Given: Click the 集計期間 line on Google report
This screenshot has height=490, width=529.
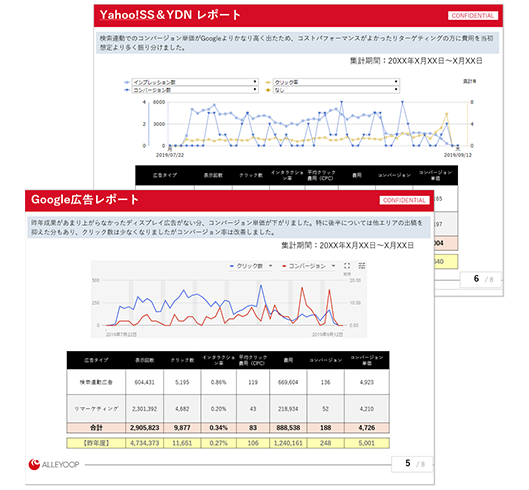Looking at the screenshot, I should click(347, 245).
